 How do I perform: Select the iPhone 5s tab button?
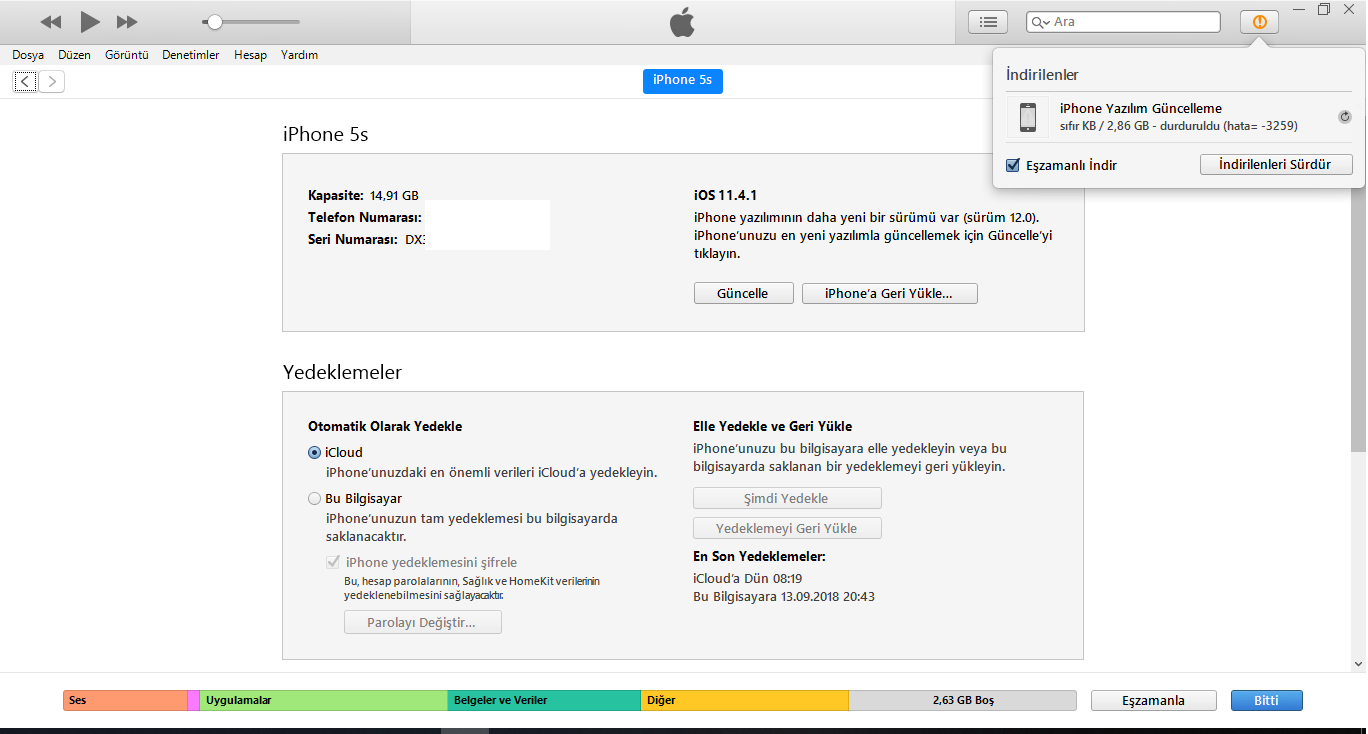coord(682,80)
